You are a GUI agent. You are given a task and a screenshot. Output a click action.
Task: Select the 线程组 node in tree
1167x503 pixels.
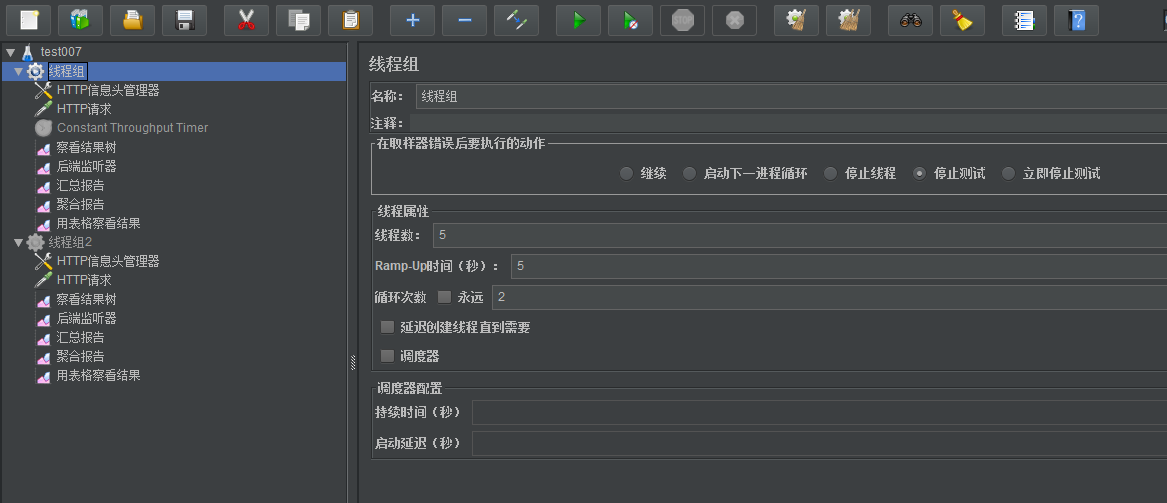click(x=68, y=71)
